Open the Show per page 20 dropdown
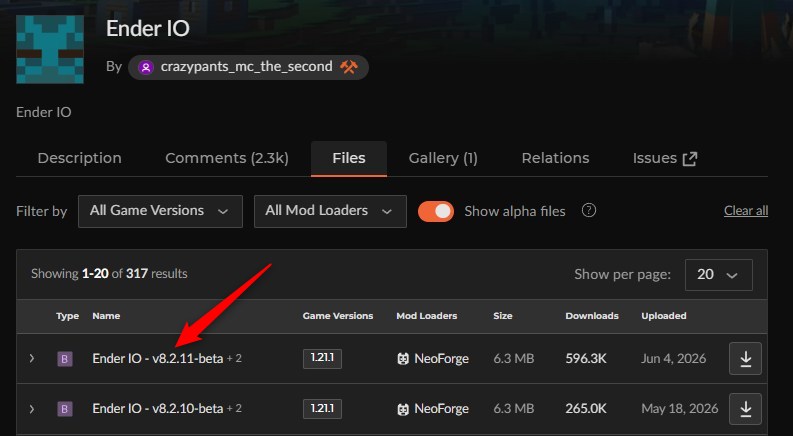 pyautogui.click(x=719, y=275)
